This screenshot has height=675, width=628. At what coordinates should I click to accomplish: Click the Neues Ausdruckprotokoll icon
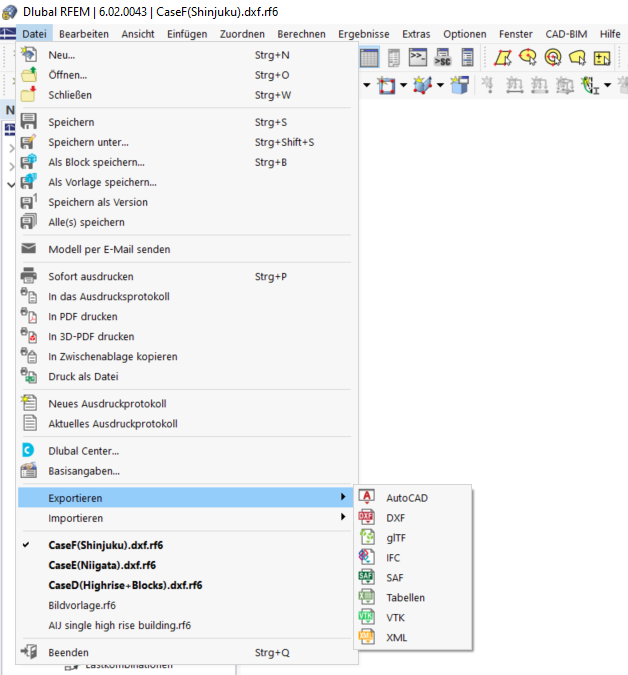pos(29,403)
